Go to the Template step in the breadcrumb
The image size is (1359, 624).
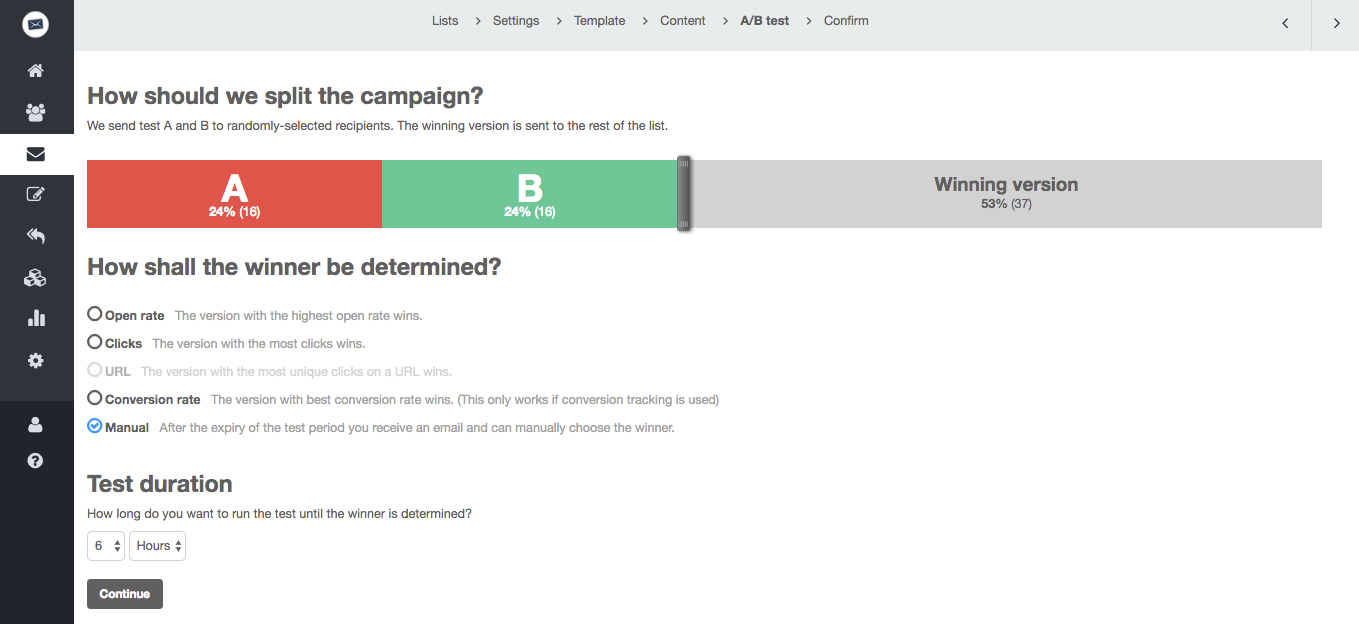coord(600,21)
